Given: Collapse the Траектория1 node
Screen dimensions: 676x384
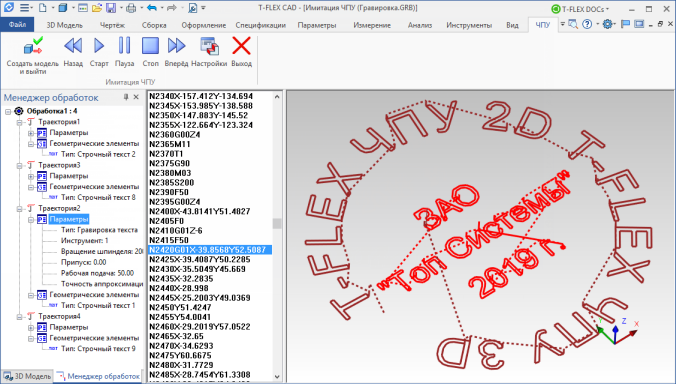Looking at the screenshot, I should click(x=19, y=122).
